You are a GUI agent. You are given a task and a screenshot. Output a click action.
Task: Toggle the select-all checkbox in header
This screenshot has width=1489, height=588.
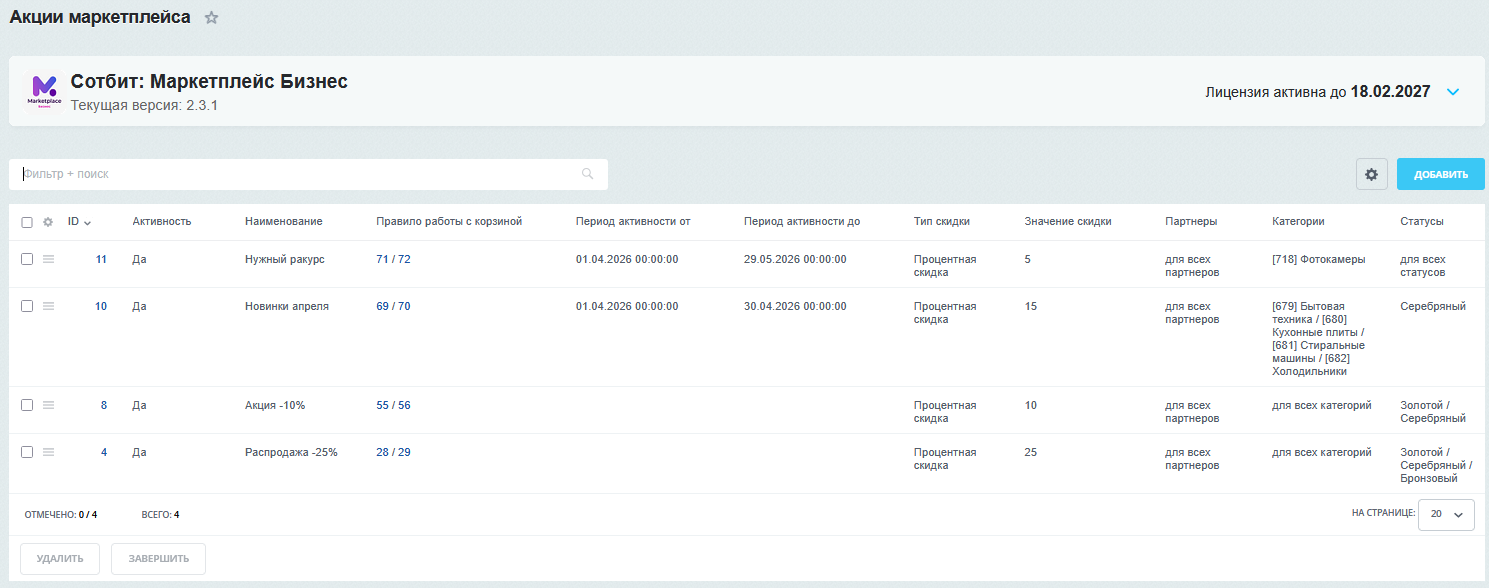click(27, 222)
